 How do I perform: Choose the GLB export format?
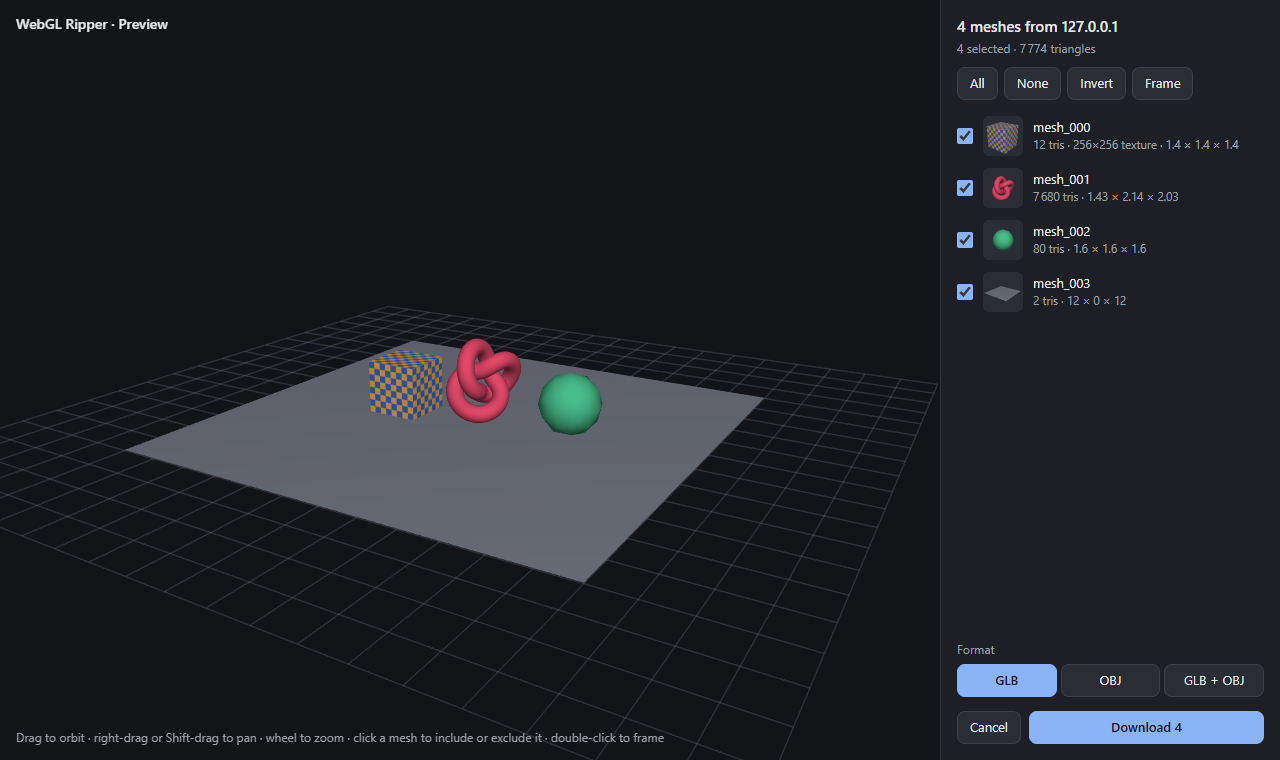point(1006,680)
